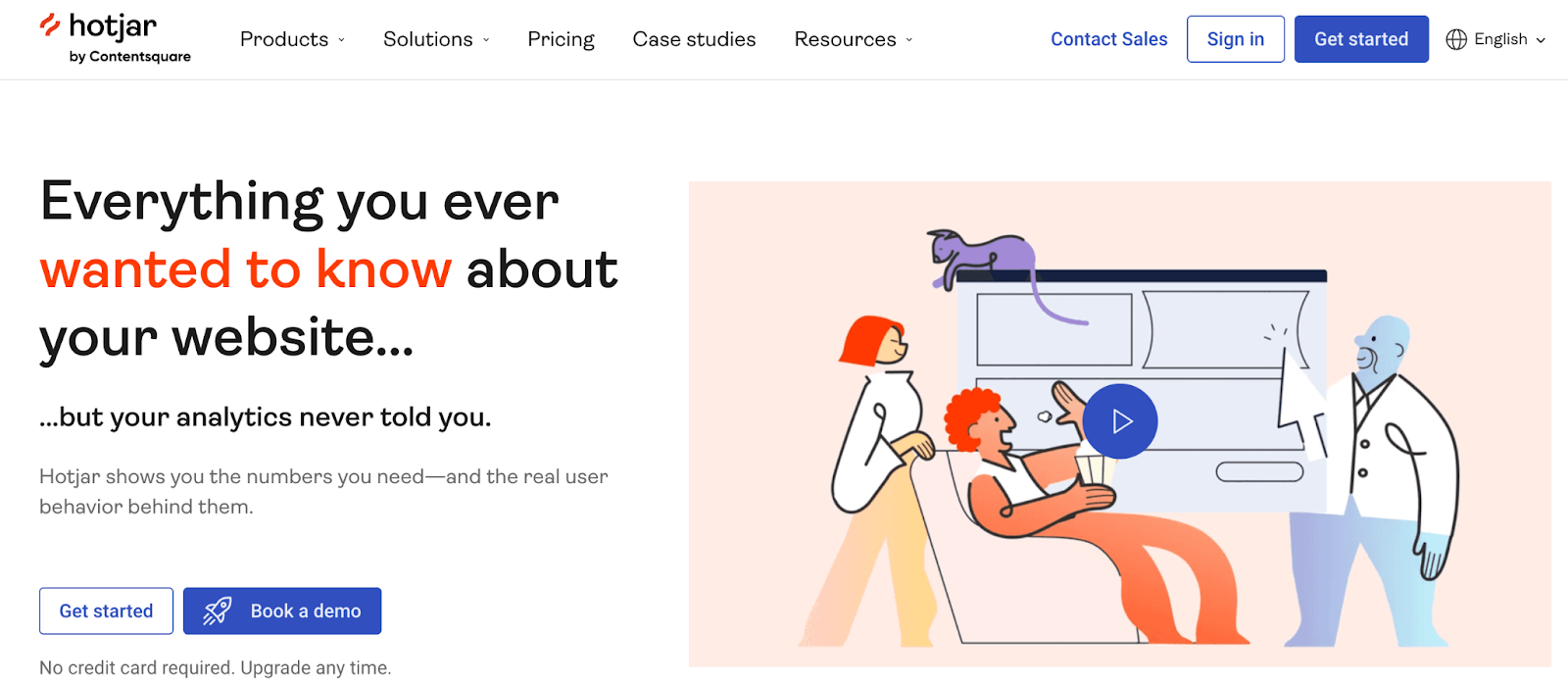
Task: Expand the Solutions dropdown chevron
Action: pos(486,40)
